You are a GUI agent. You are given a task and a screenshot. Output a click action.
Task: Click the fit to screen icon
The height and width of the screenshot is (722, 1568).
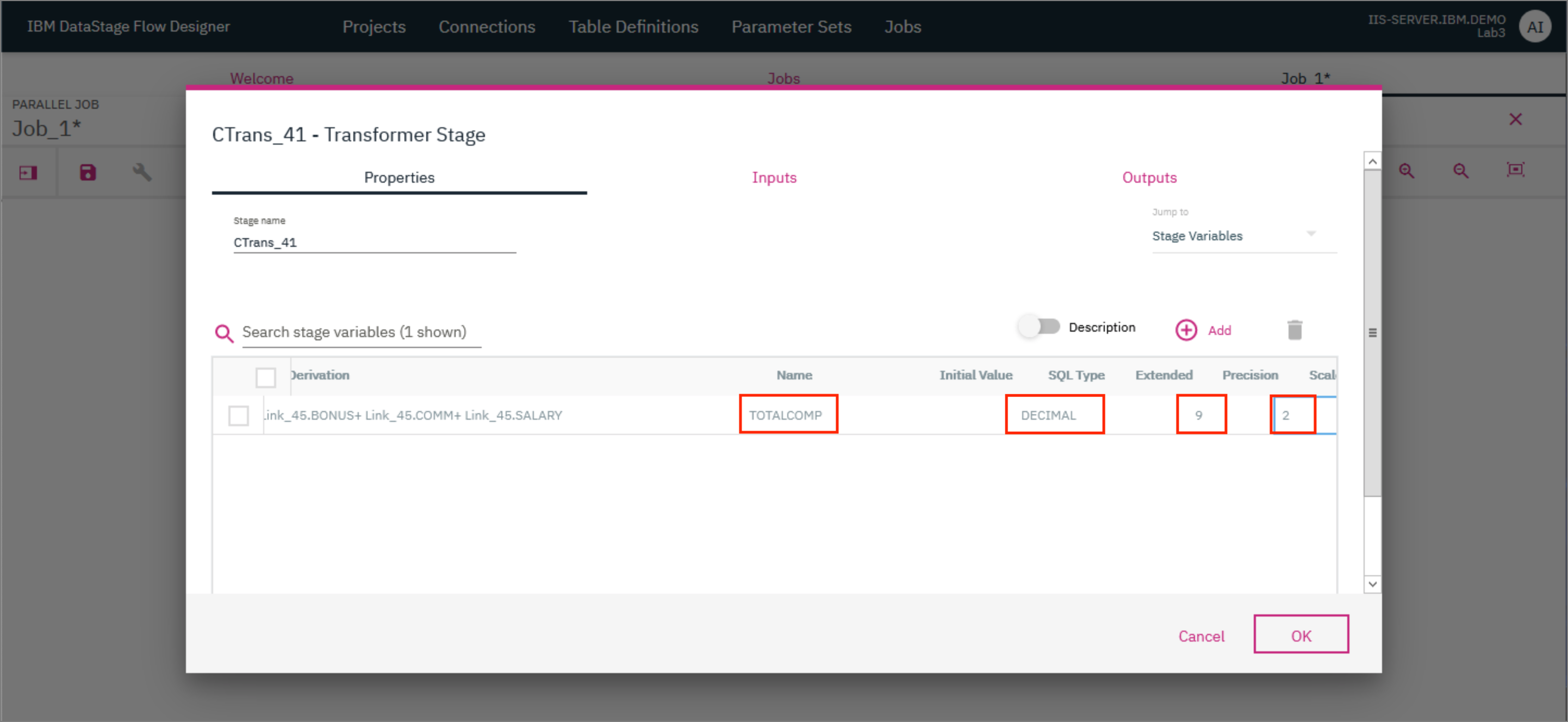pos(1517,172)
